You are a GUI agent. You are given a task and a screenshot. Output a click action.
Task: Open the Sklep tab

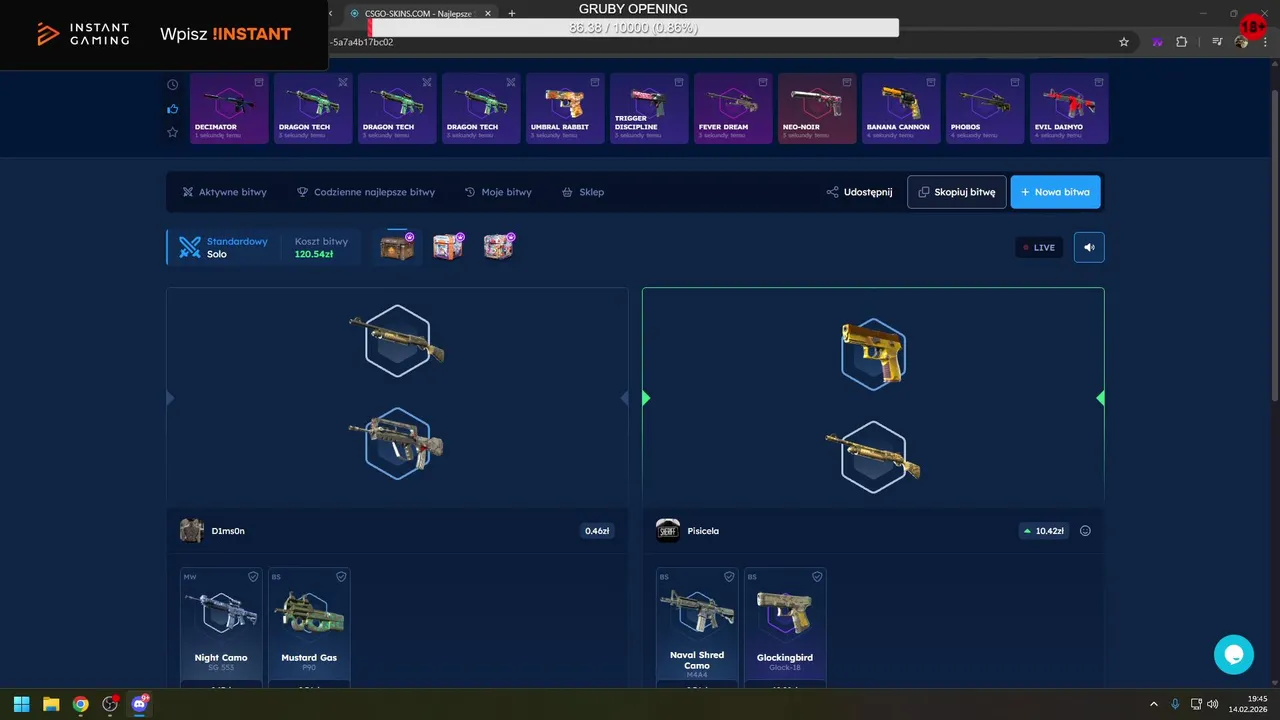point(583,192)
